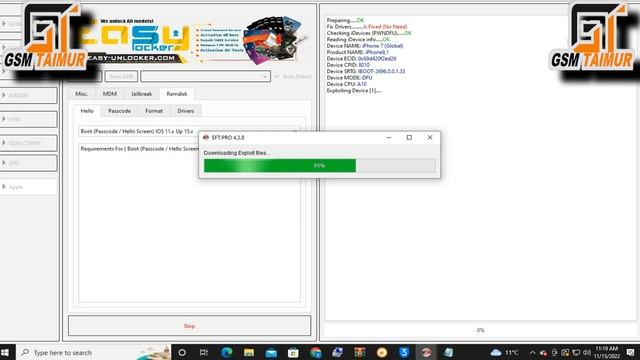Click the bottom 0% progress bar

(x=480, y=330)
